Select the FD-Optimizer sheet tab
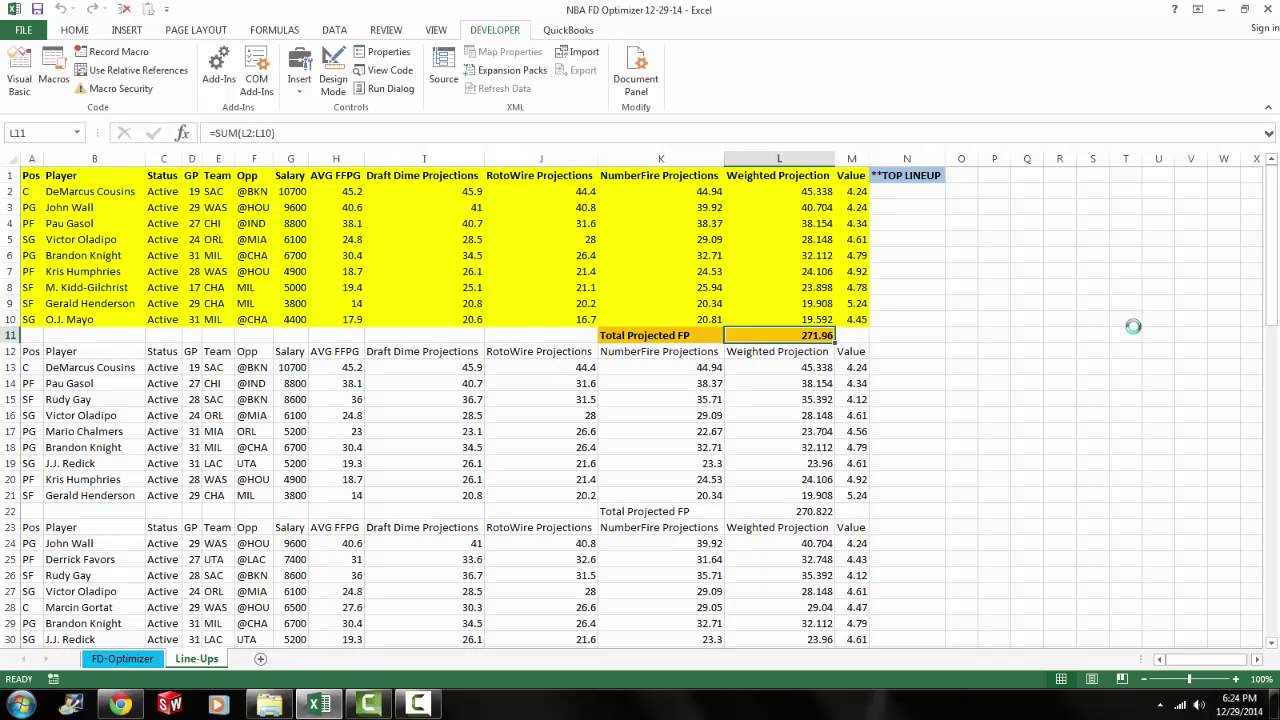The width and height of the screenshot is (1280, 720). [122, 659]
